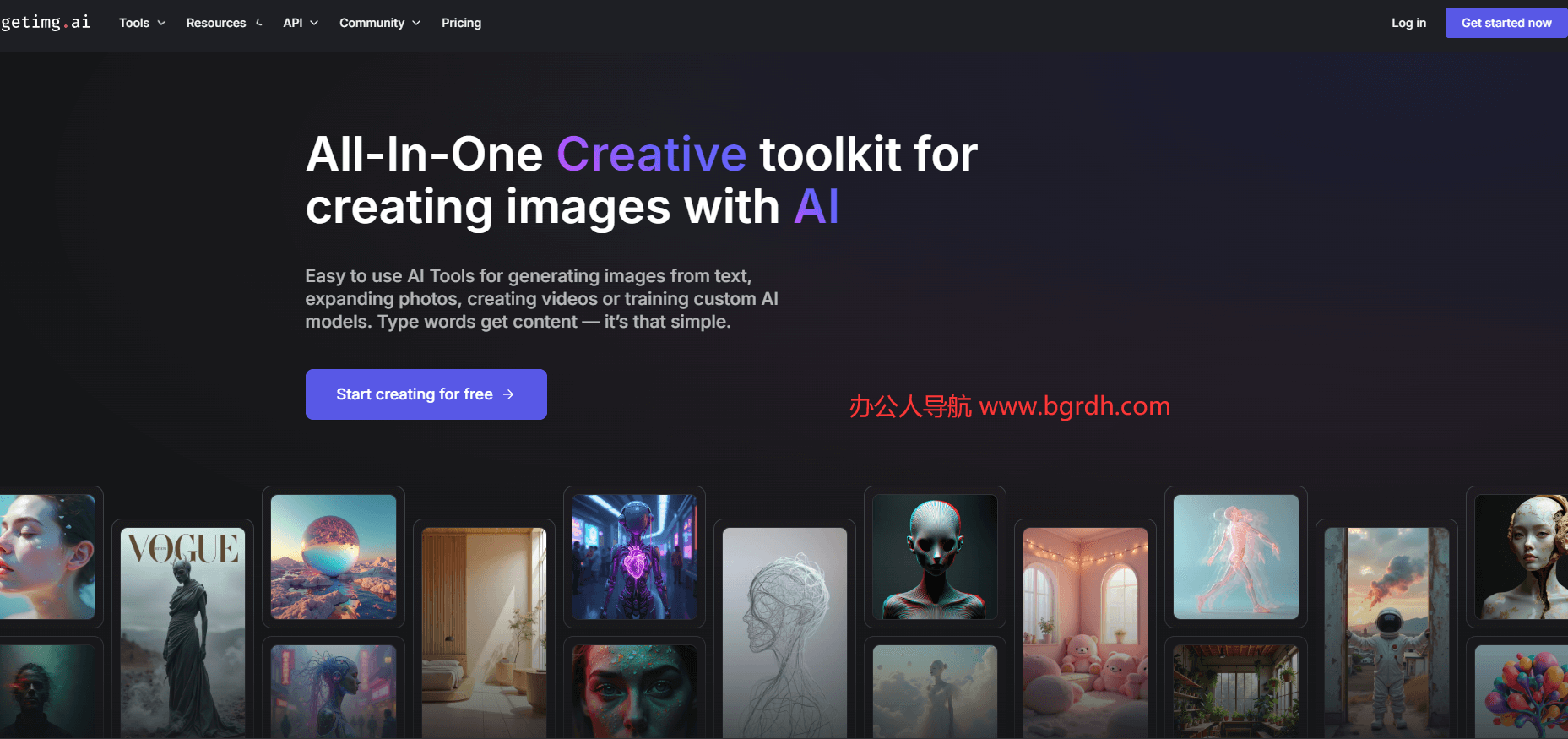Select the dark alien bust image
This screenshot has height=739, width=1568.
[935, 557]
